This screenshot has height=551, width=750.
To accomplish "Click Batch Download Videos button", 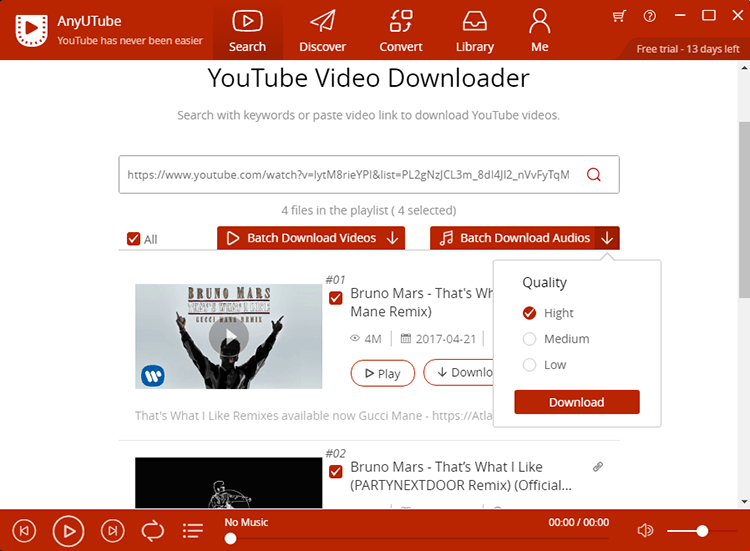I will tap(311, 238).
